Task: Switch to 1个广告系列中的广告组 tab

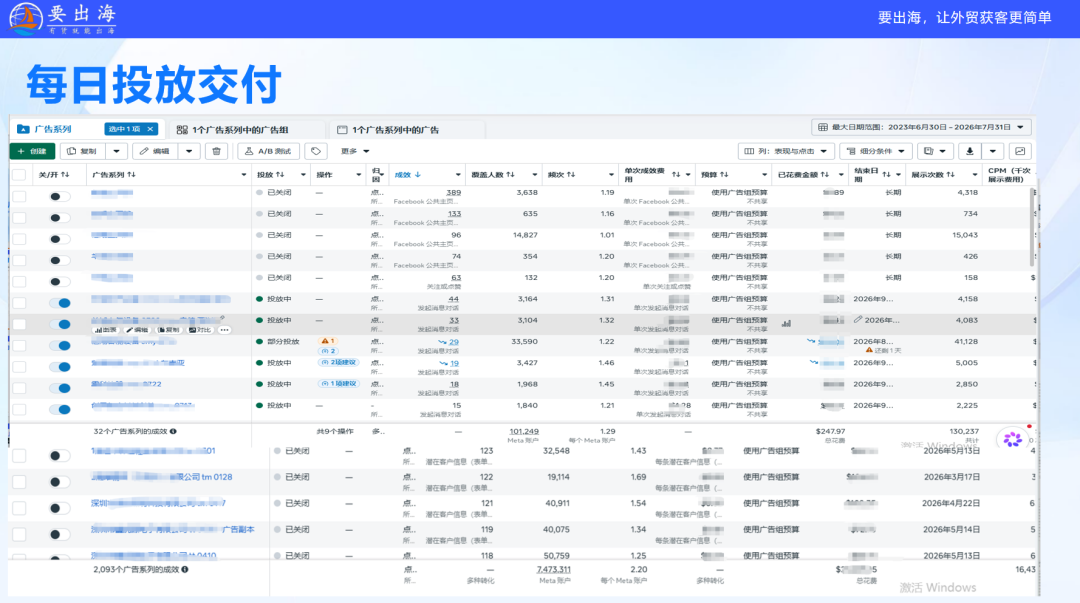Action: [x=241, y=130]
